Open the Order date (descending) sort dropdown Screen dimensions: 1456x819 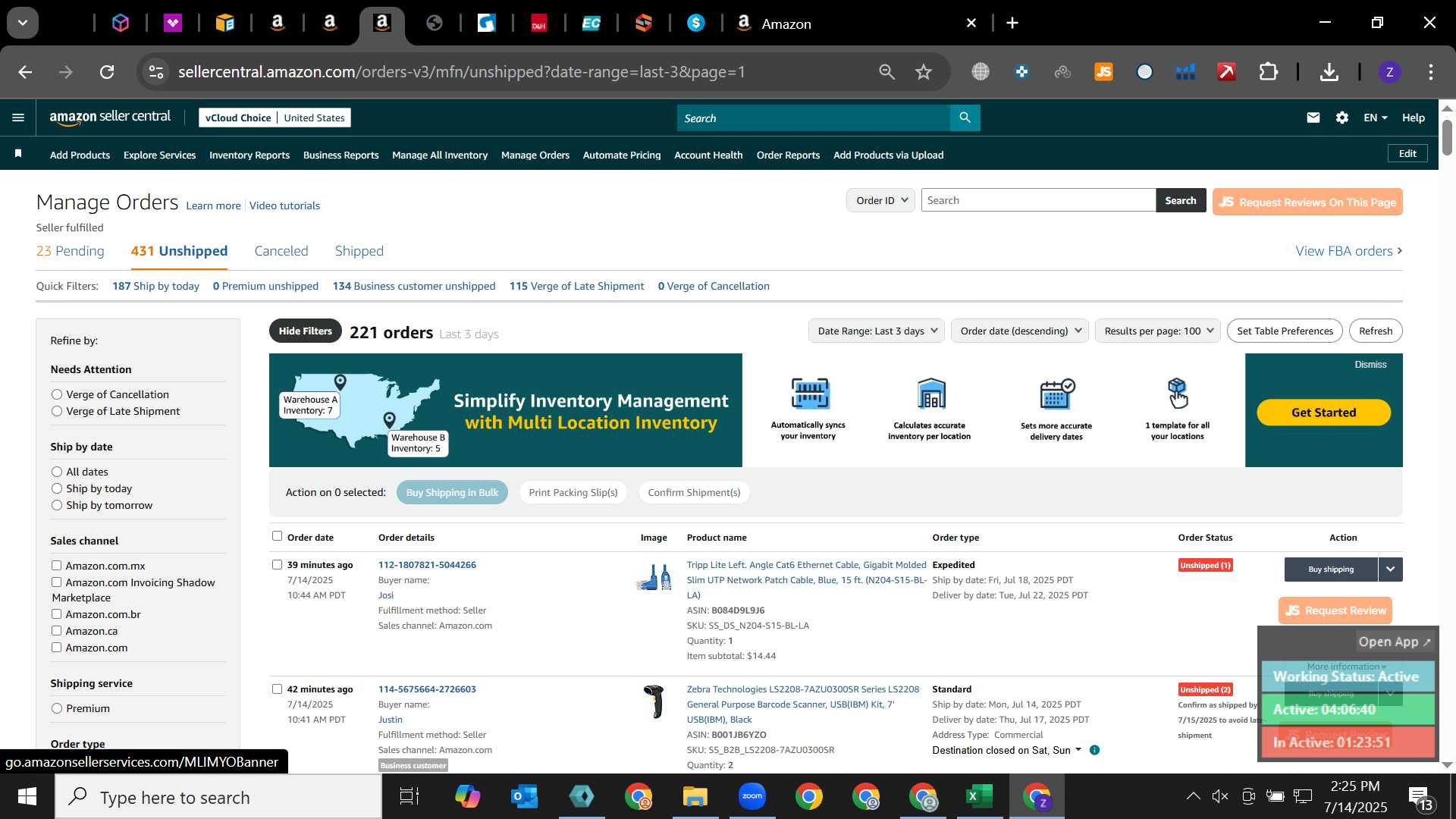(1020, 331)
